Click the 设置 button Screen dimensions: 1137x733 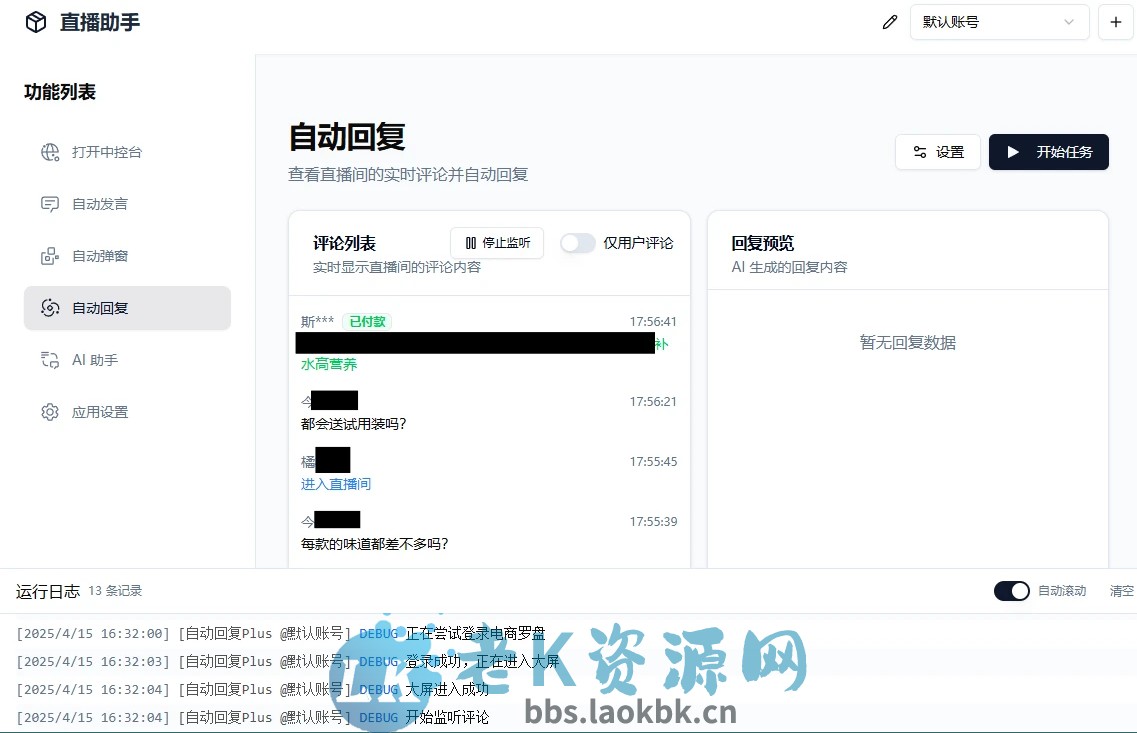coord(938,152)
